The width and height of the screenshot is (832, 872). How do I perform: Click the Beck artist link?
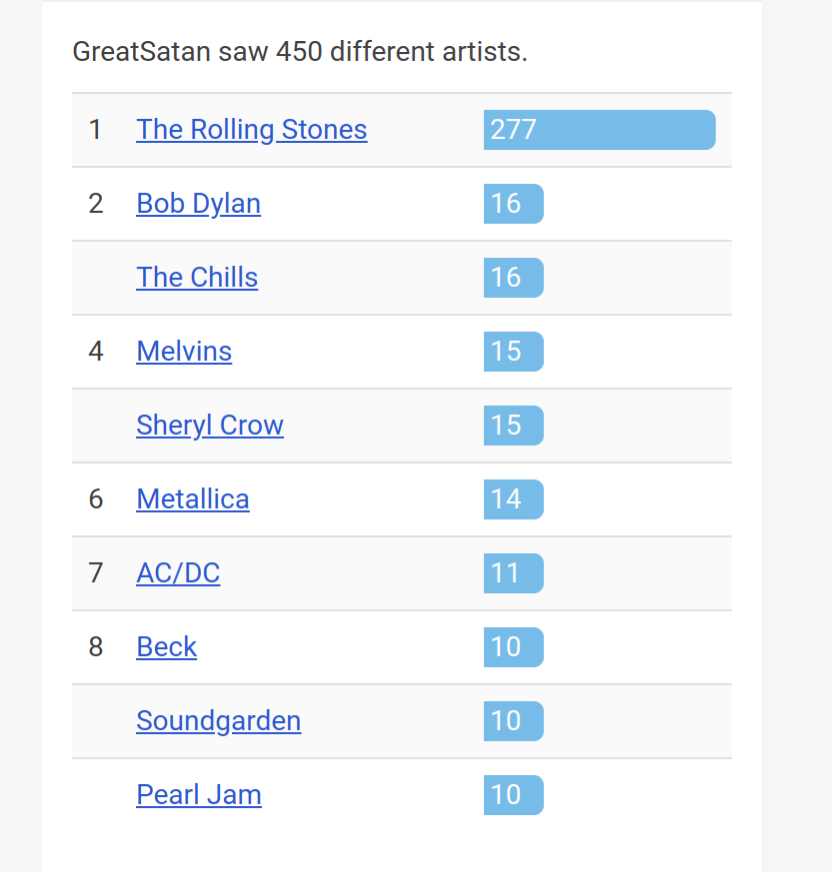pyautogui.click(x=166, y=647)
